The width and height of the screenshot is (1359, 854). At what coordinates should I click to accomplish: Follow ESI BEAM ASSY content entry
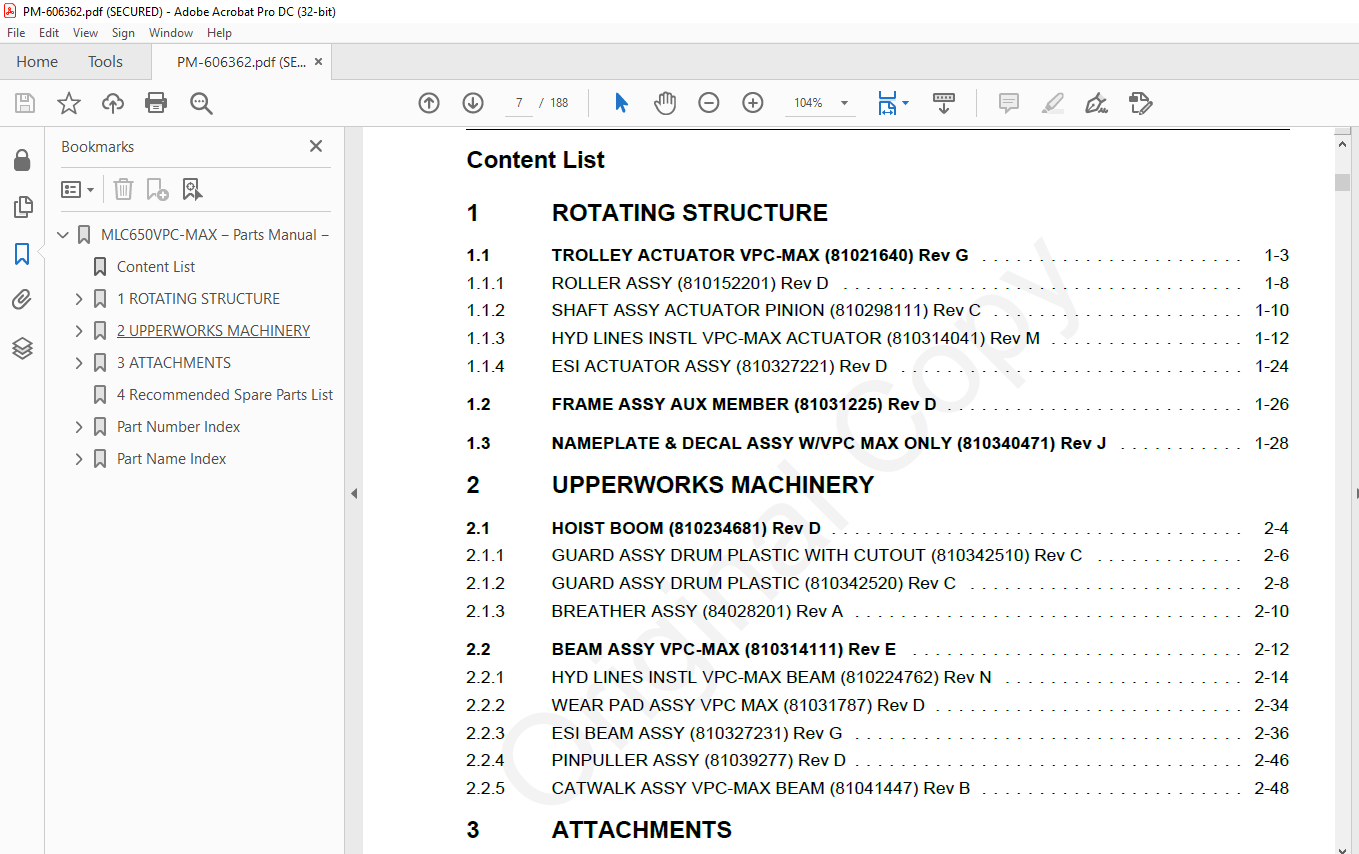(697, 733)
